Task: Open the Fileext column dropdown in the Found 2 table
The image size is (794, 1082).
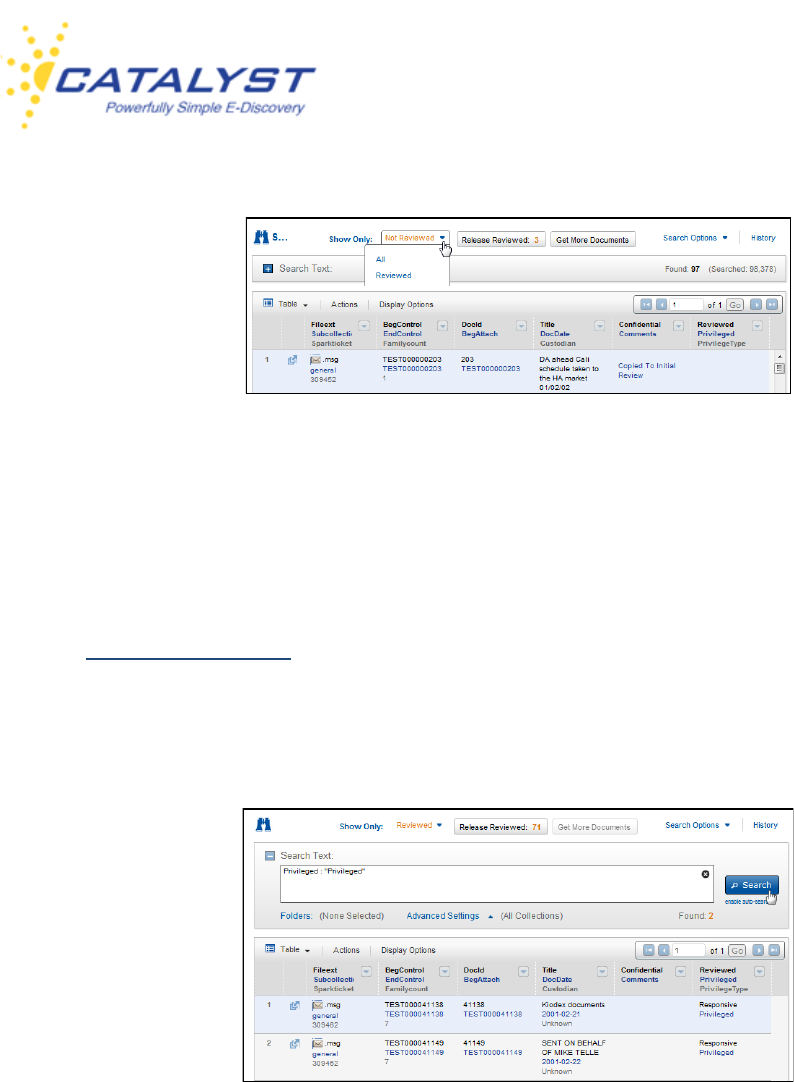Action: pyautogui.click(x=366, y=972)
